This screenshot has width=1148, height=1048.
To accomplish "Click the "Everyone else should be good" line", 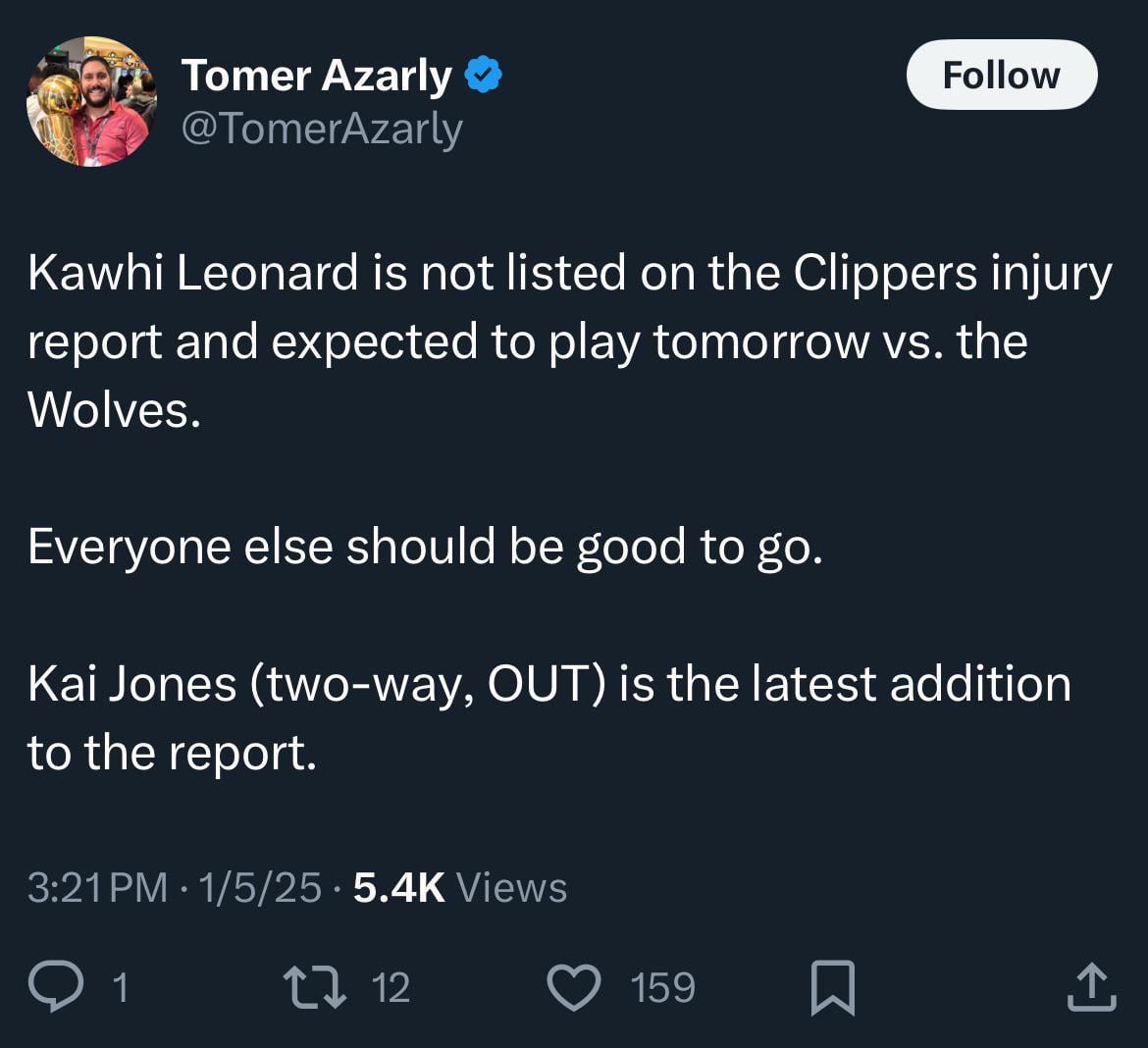I will pyautogui.click(x=424, y=547).
